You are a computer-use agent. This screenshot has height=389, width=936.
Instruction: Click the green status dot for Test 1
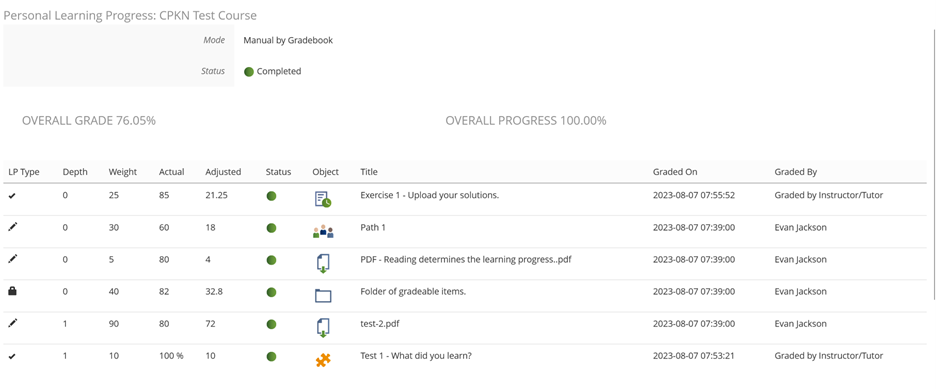click(271, 356)
